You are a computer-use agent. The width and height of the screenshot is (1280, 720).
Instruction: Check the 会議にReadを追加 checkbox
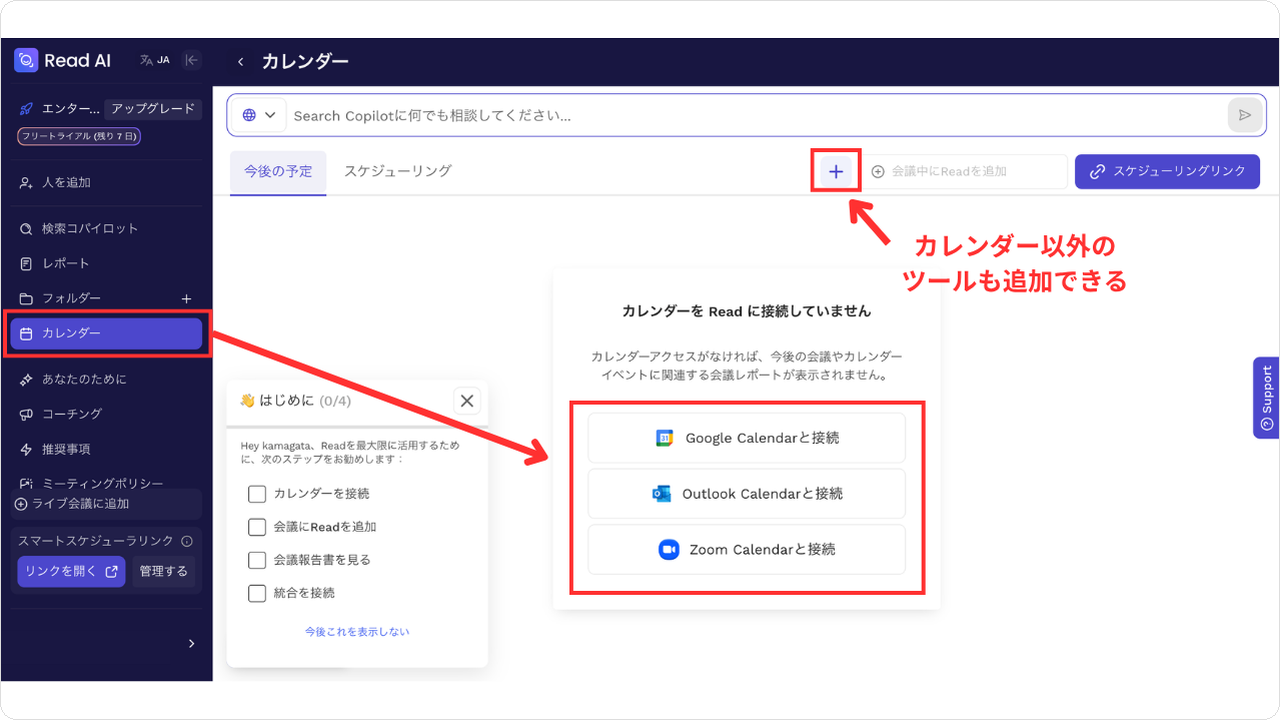point(257,527)
